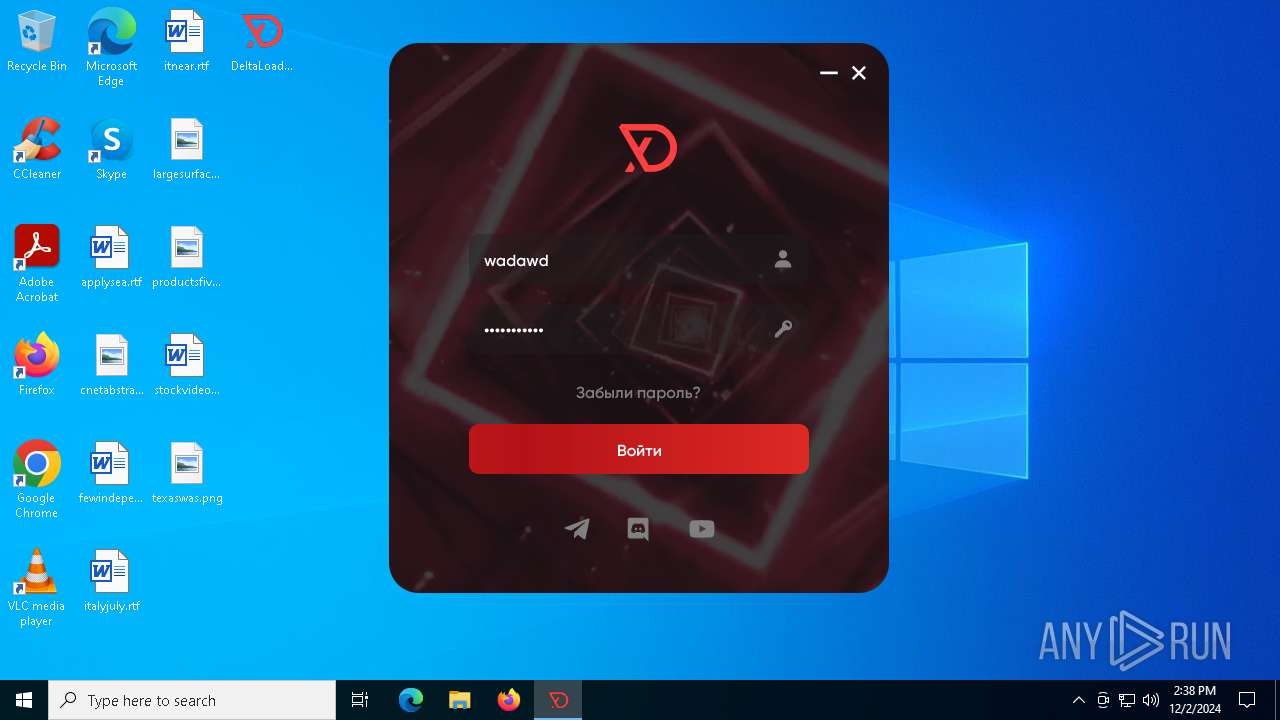Open Microsoft Edge from the taskbar
The width and height of the screenshot is (1280, 720).
tap(411, 700)
